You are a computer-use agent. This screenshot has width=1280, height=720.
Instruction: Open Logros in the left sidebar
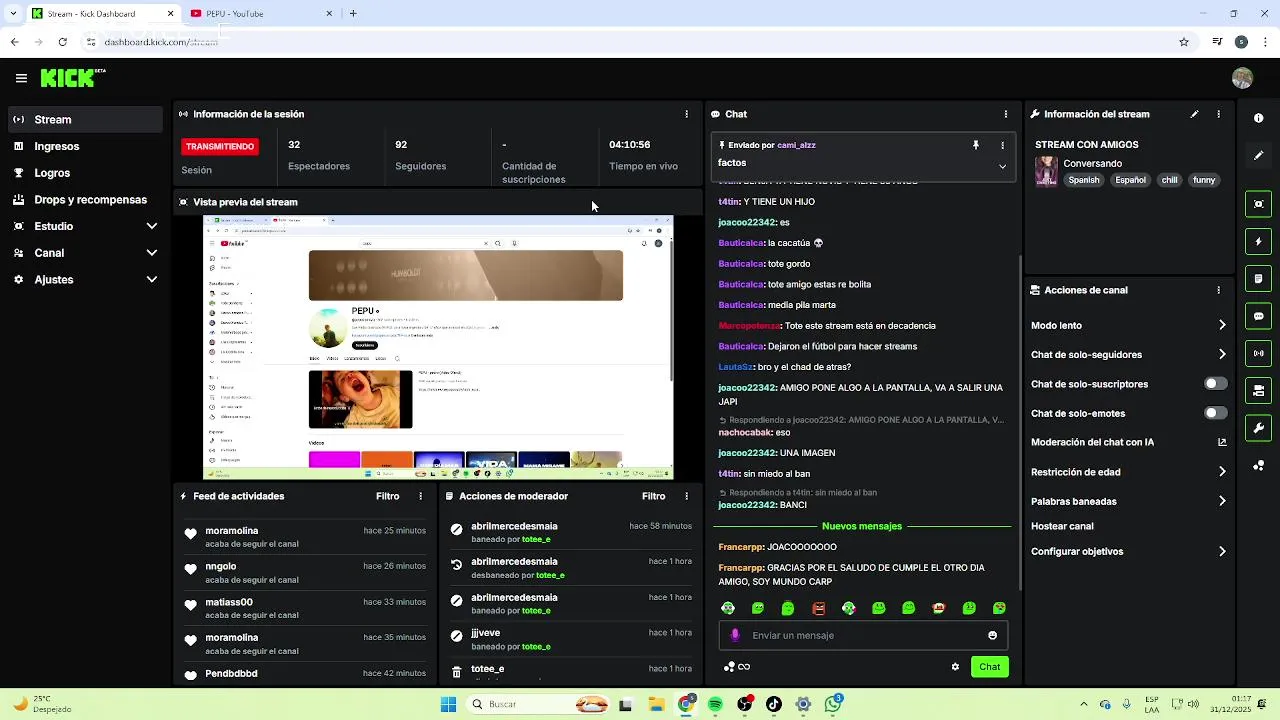[x=85, y=173]
